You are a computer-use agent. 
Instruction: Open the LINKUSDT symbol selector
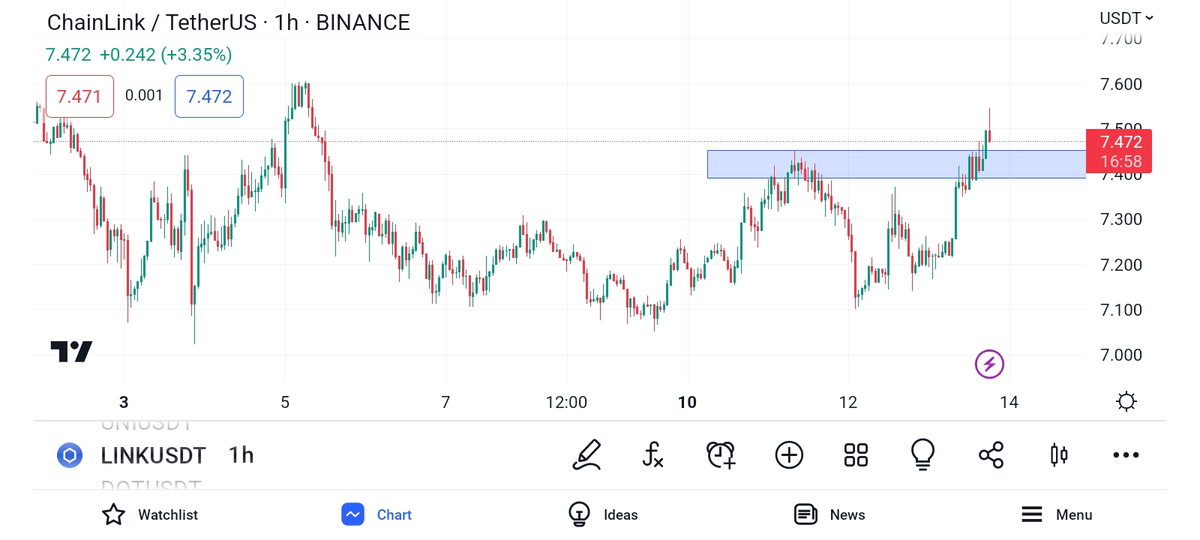tap(153, 455)
